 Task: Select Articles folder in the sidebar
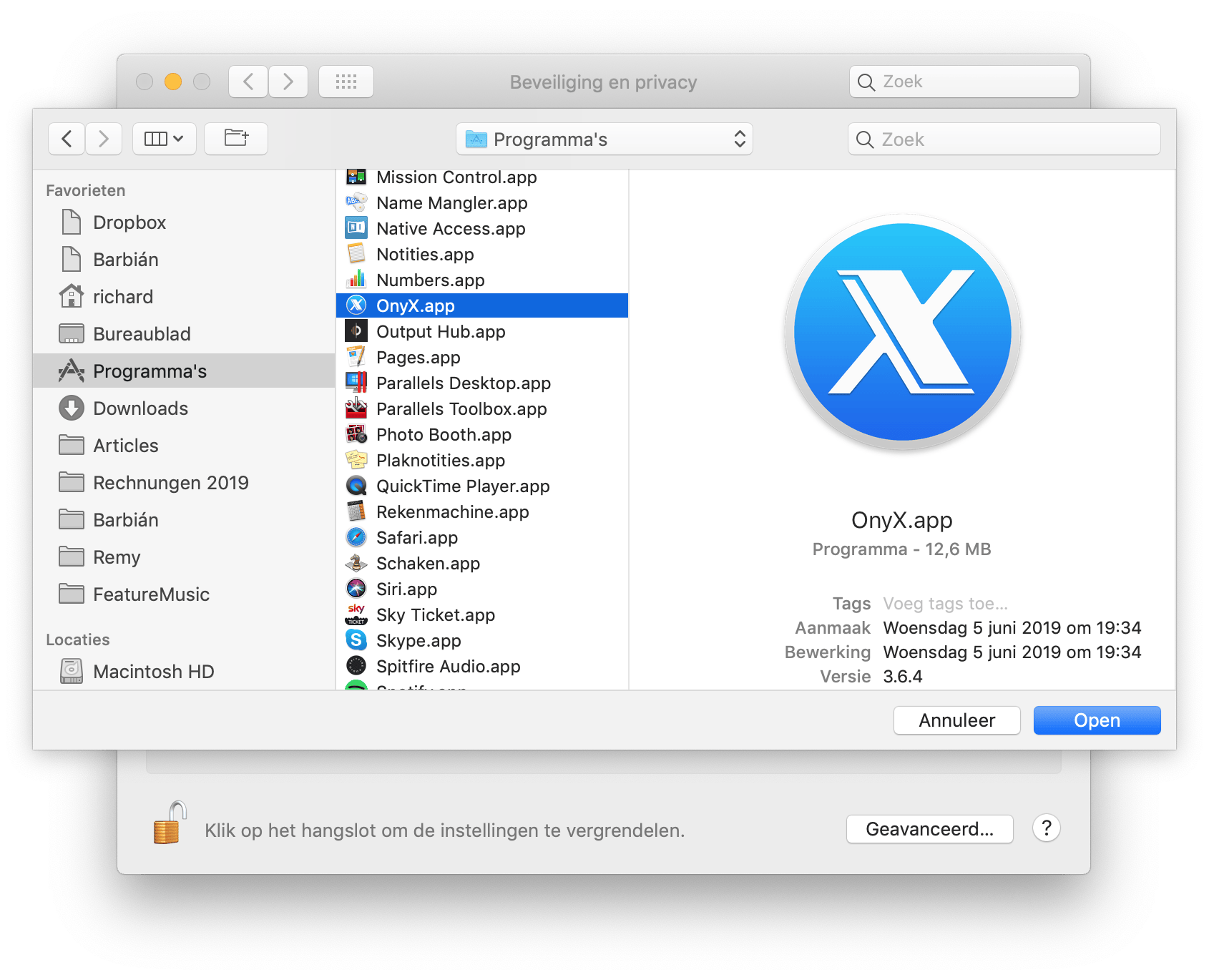click(x=184, y=446)
